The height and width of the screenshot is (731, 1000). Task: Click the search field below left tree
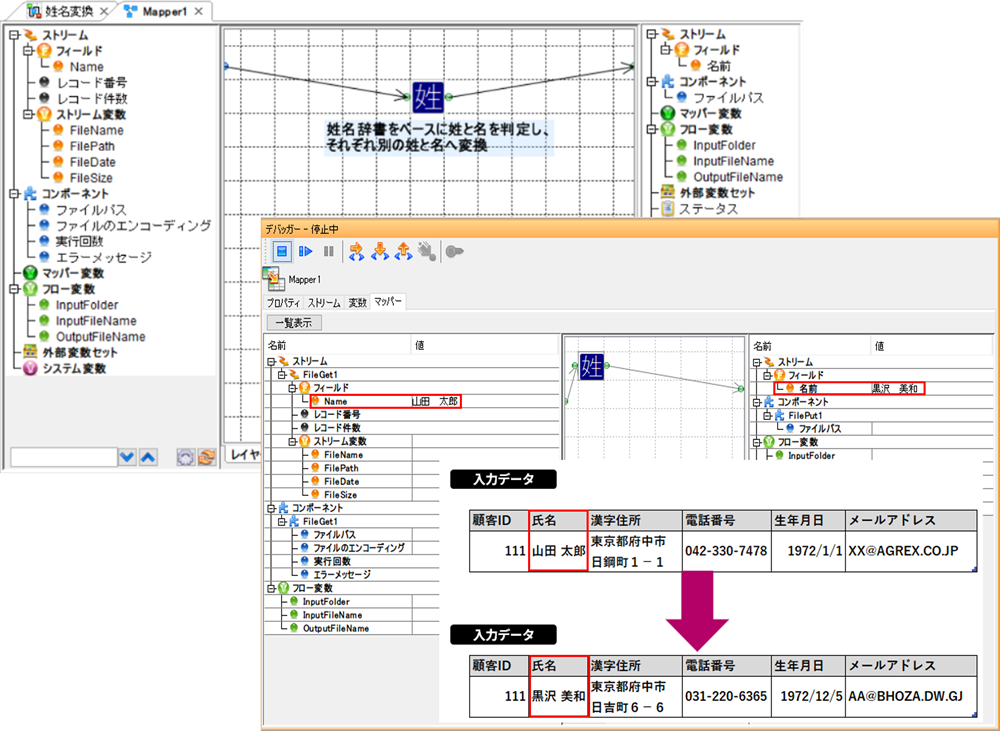64,457
